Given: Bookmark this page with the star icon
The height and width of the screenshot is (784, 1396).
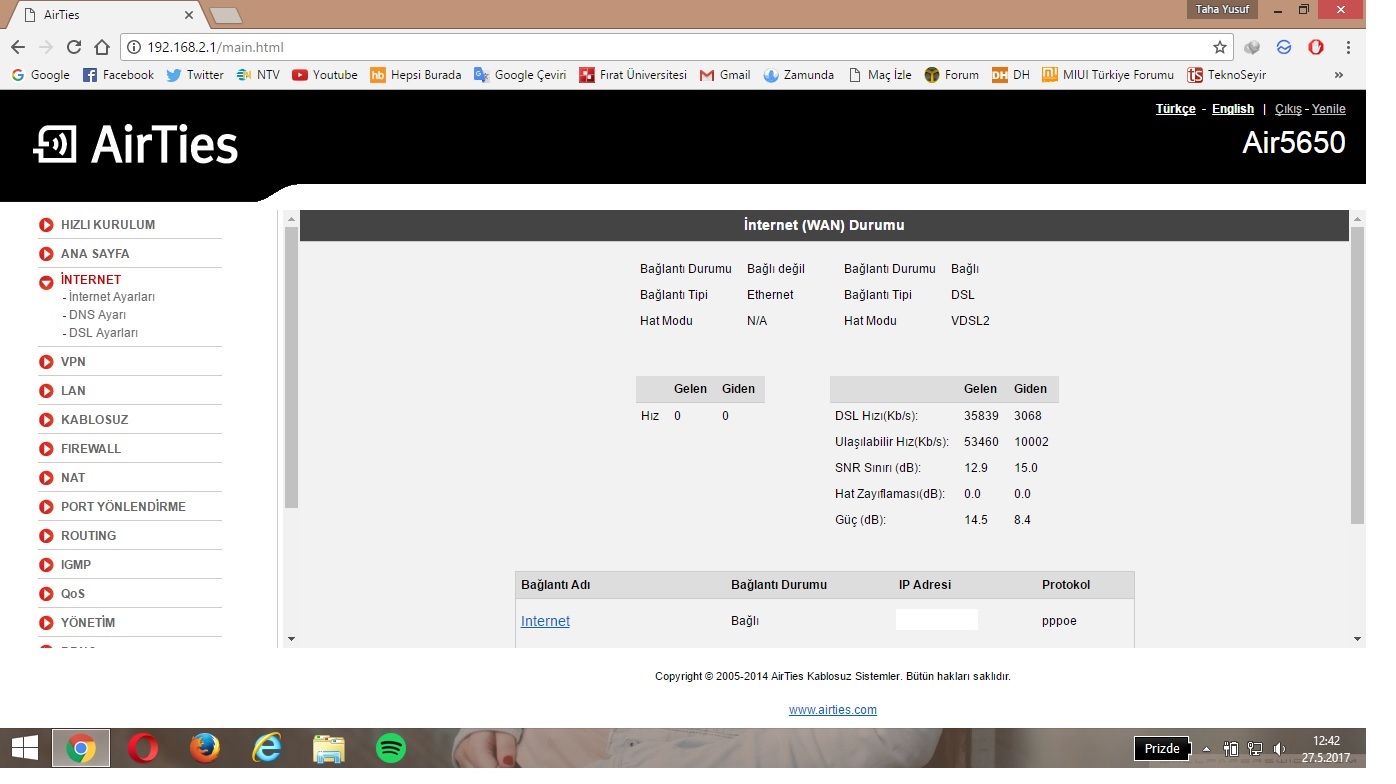Looking at the screenshot, I should tap(1220, 47).
